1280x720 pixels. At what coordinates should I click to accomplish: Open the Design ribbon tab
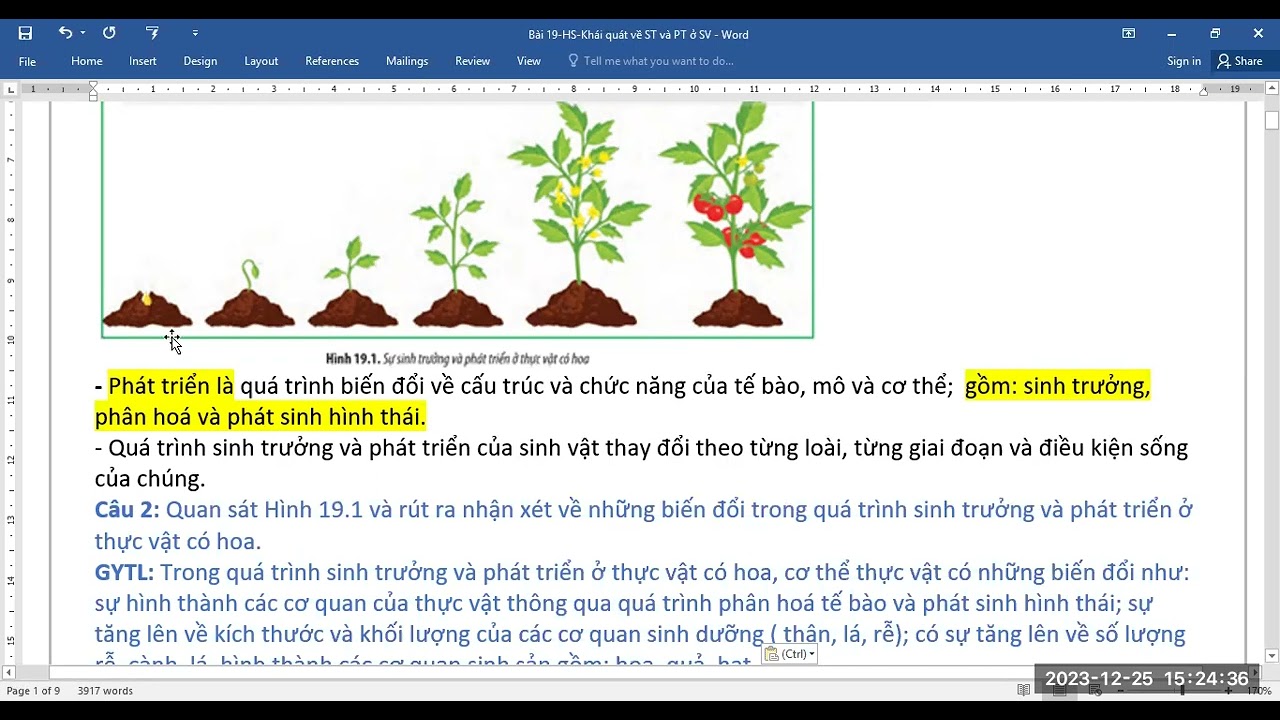(x=200, y=61)
